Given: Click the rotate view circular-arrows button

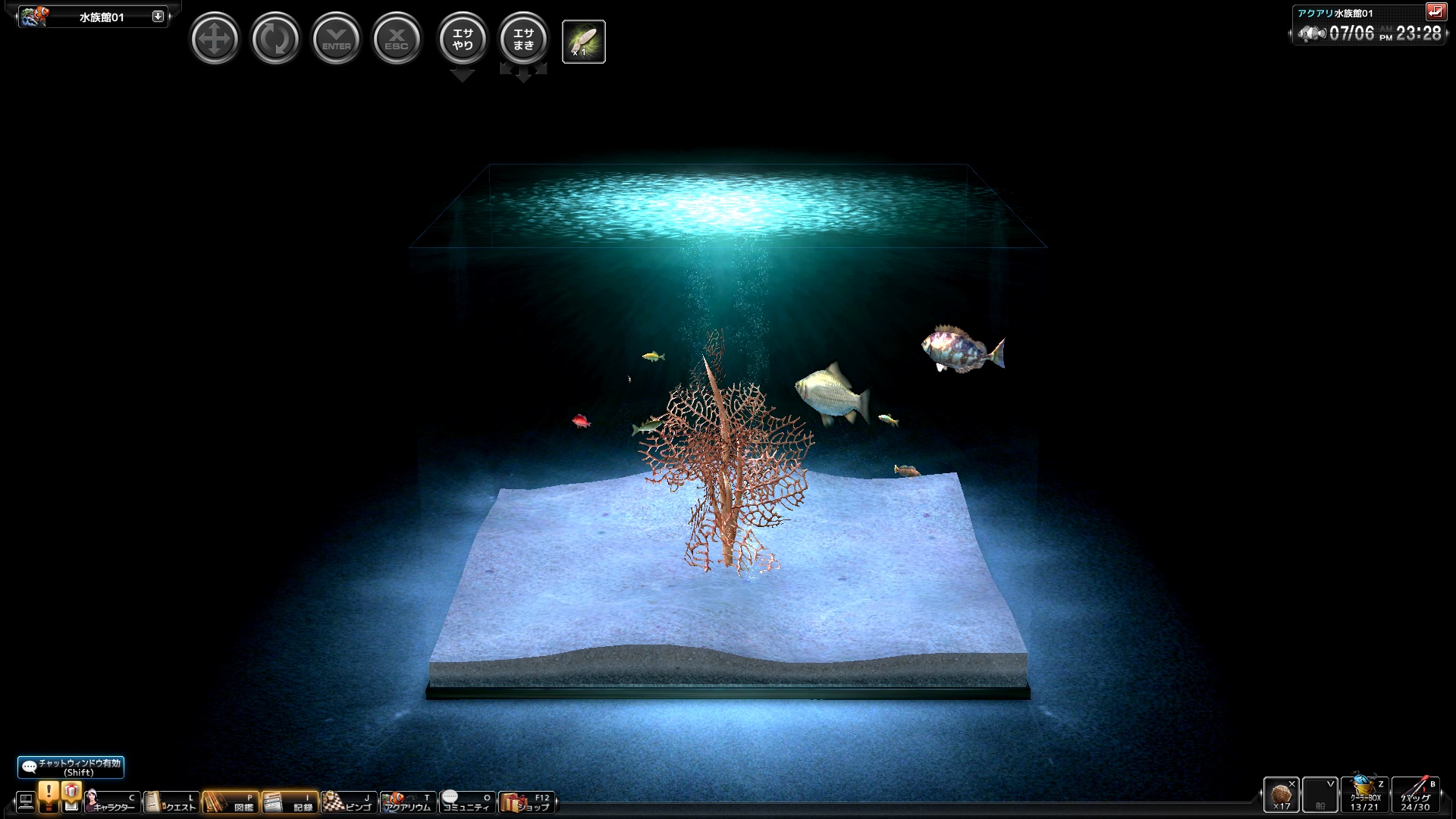Looking at the screenshot, I should tap(275, 39).
